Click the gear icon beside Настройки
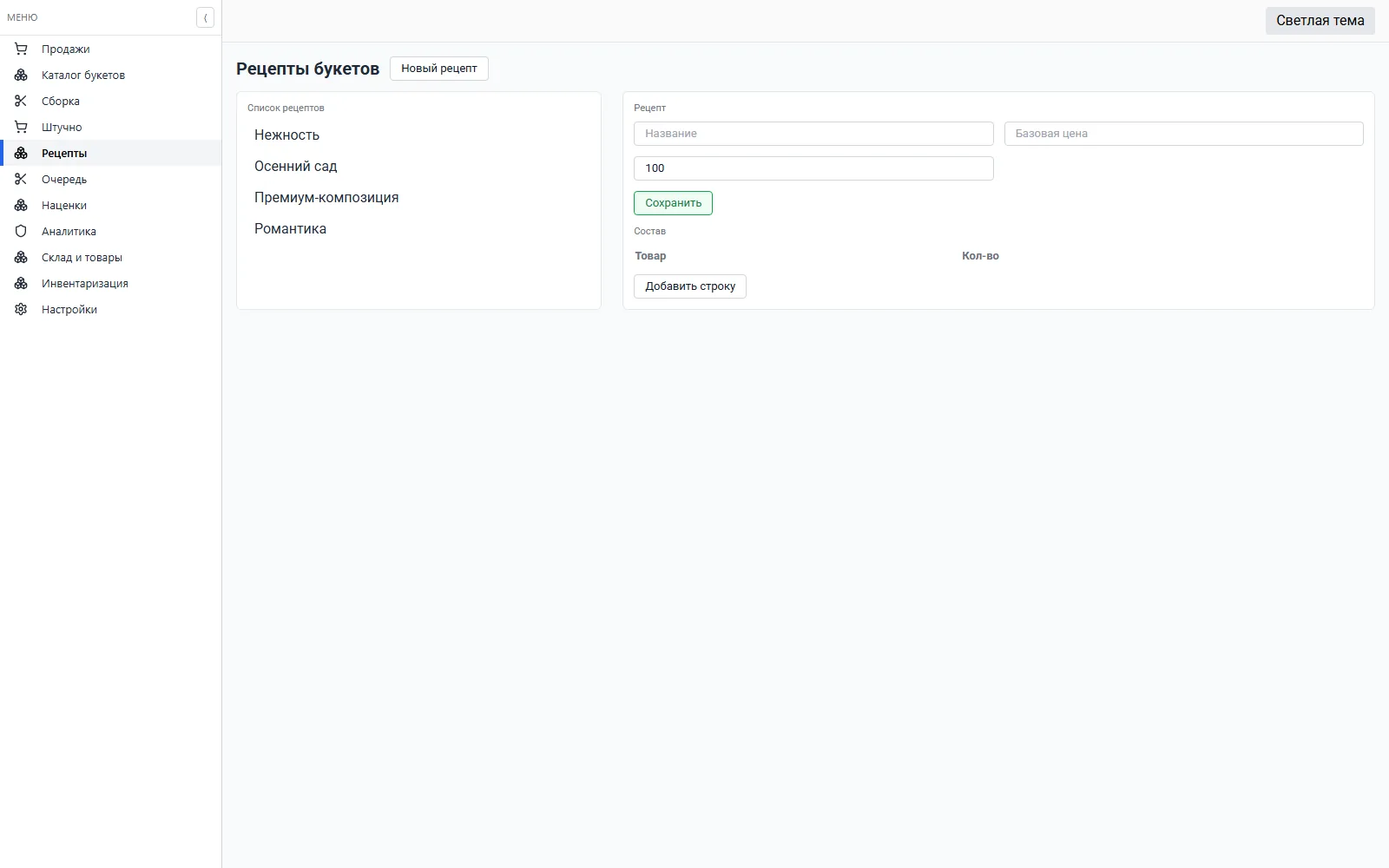The image size is (1389, 868). (x=21, y=309)
